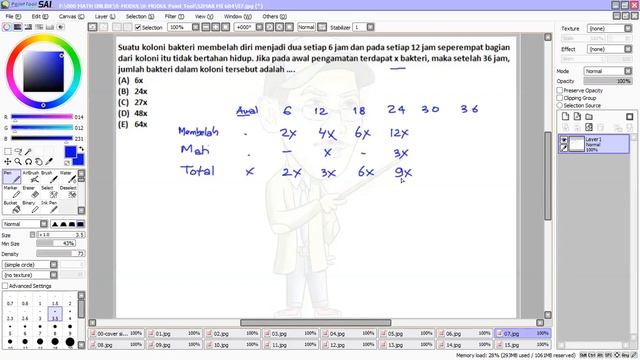640x360 pixels.
Task: Open the Layer menu
Action: click(x=105, y=16)
